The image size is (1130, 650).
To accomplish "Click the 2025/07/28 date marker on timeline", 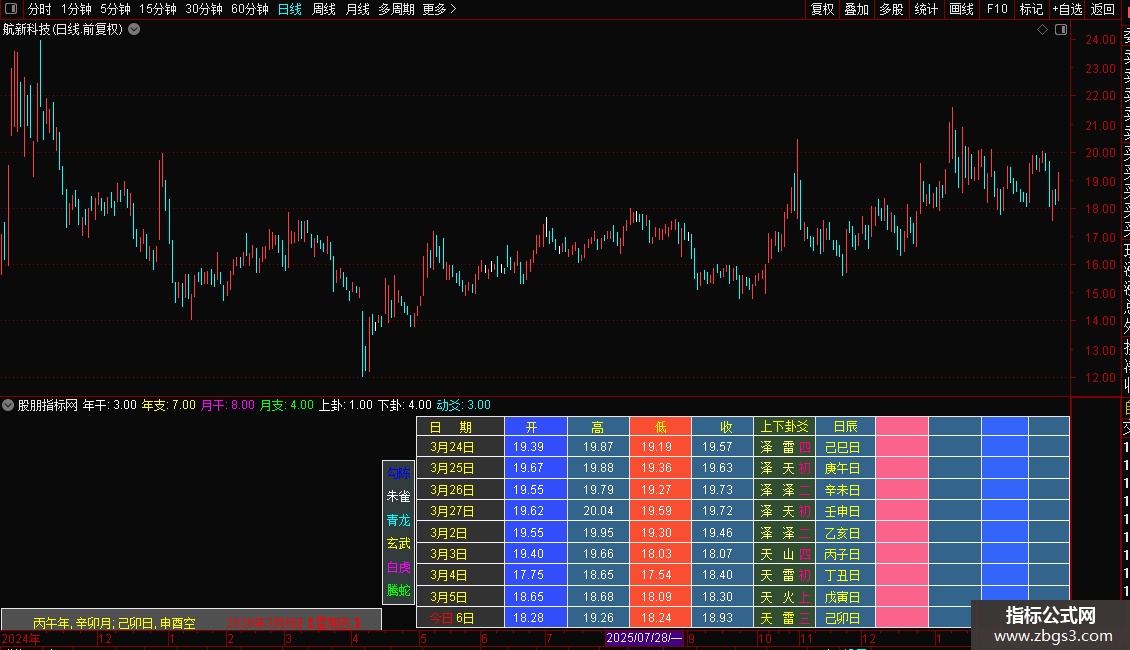I will point(644,638).
